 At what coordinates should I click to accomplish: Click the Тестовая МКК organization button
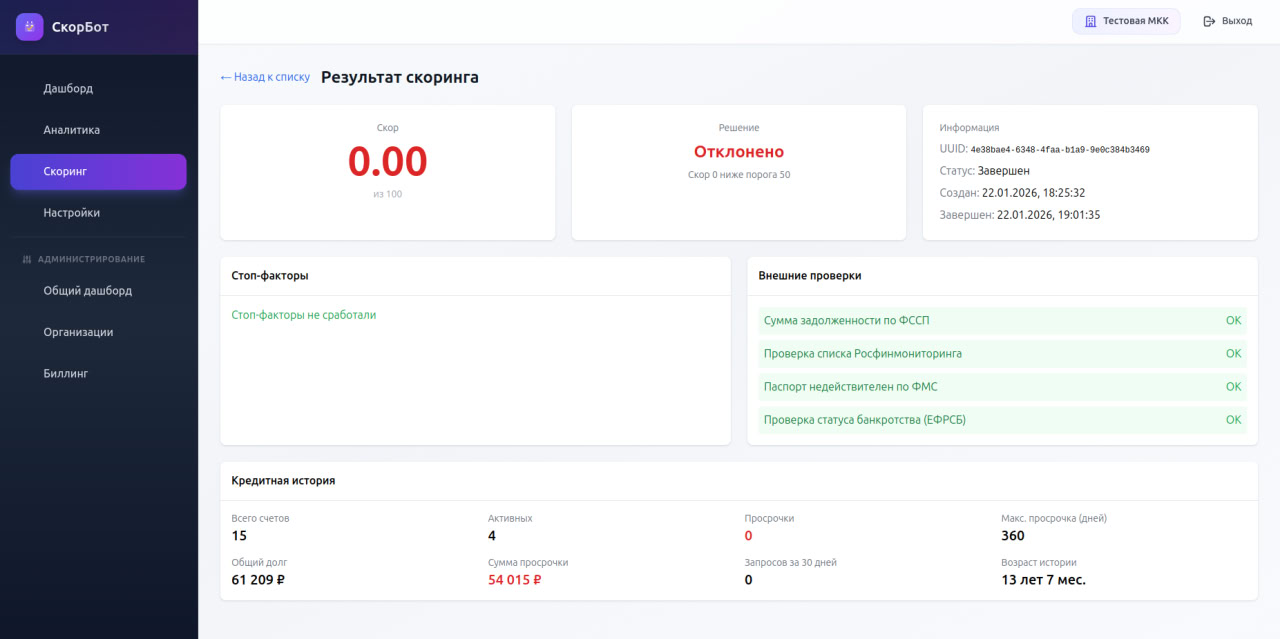pyautogui.click(x=1126, y=20)
